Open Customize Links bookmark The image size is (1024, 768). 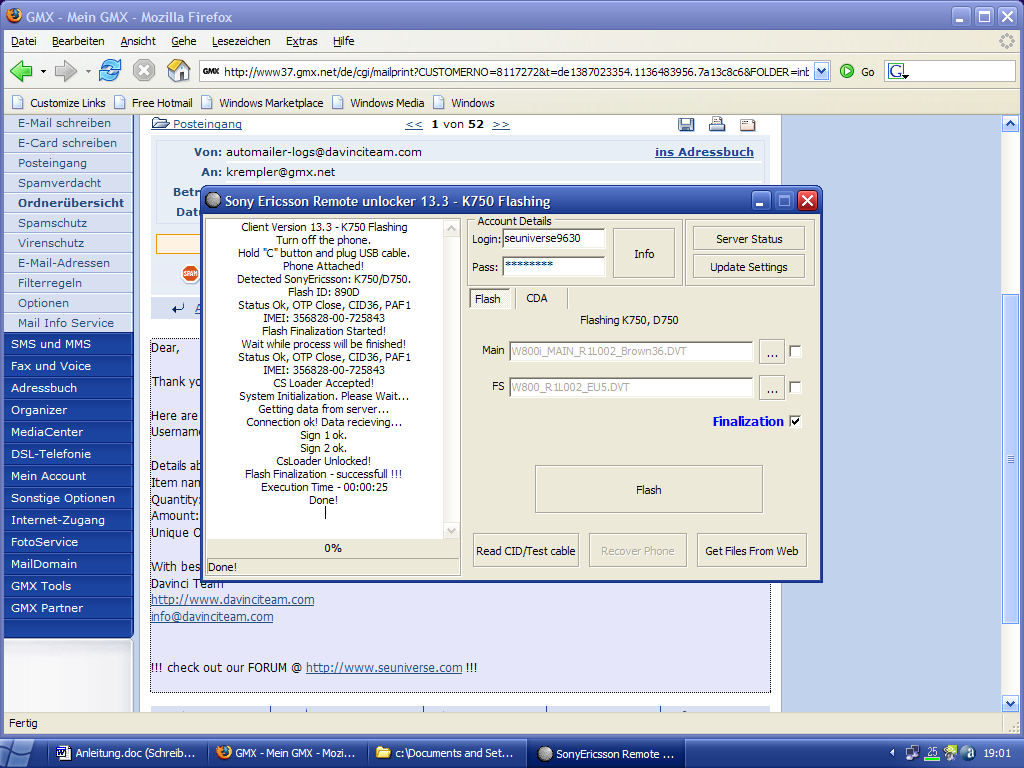pos(59,103)
